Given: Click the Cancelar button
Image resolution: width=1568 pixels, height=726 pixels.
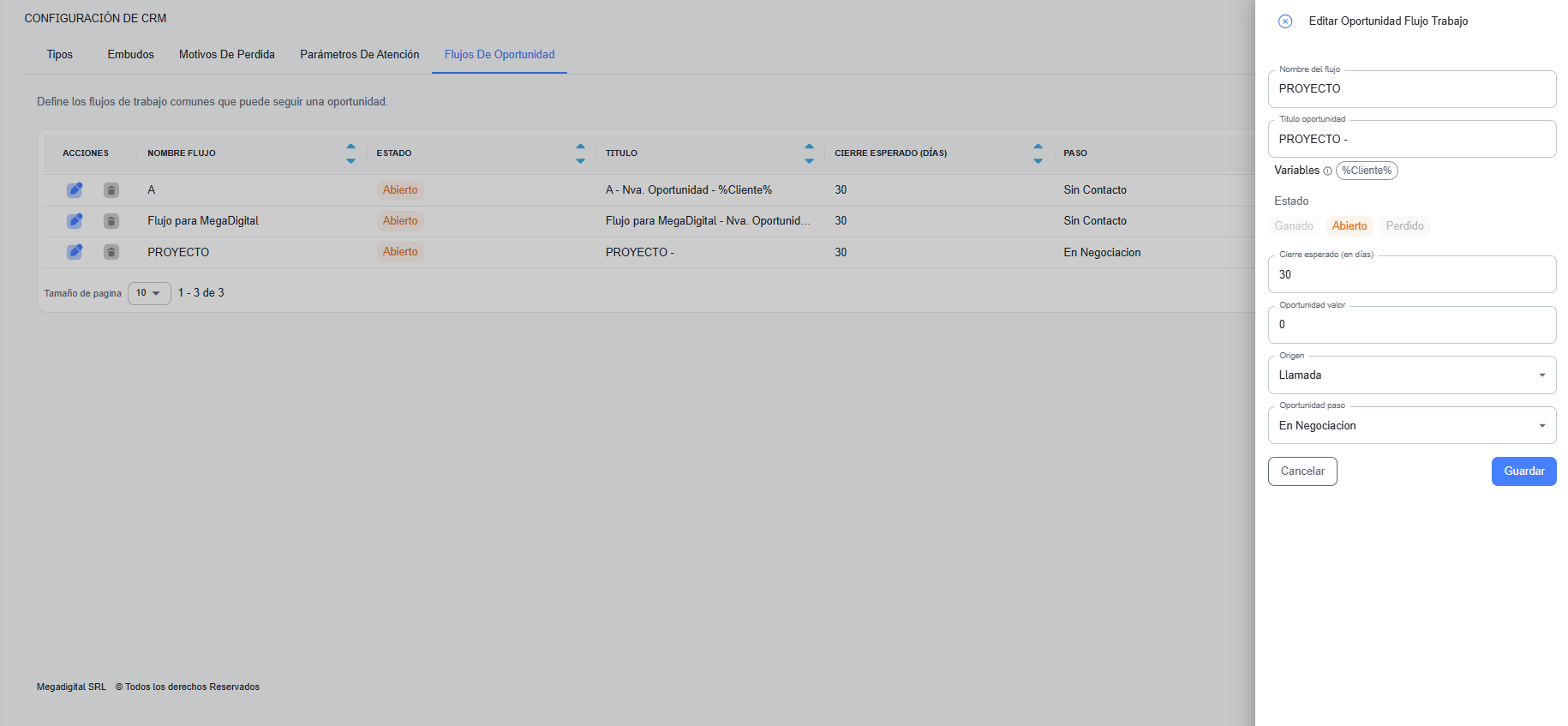Looking at the screenshot, I should [1302, 471].
